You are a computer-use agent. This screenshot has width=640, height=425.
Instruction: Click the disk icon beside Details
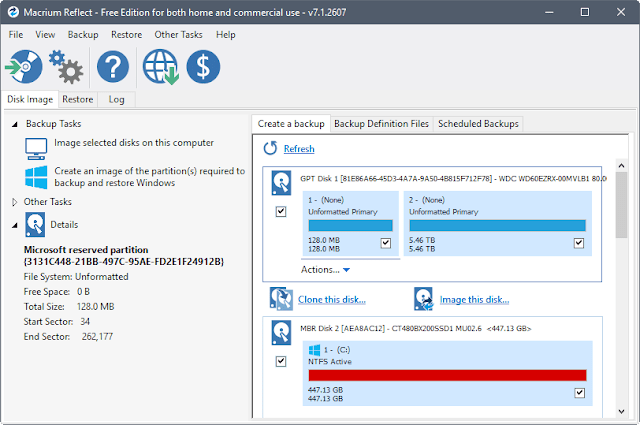35,225
